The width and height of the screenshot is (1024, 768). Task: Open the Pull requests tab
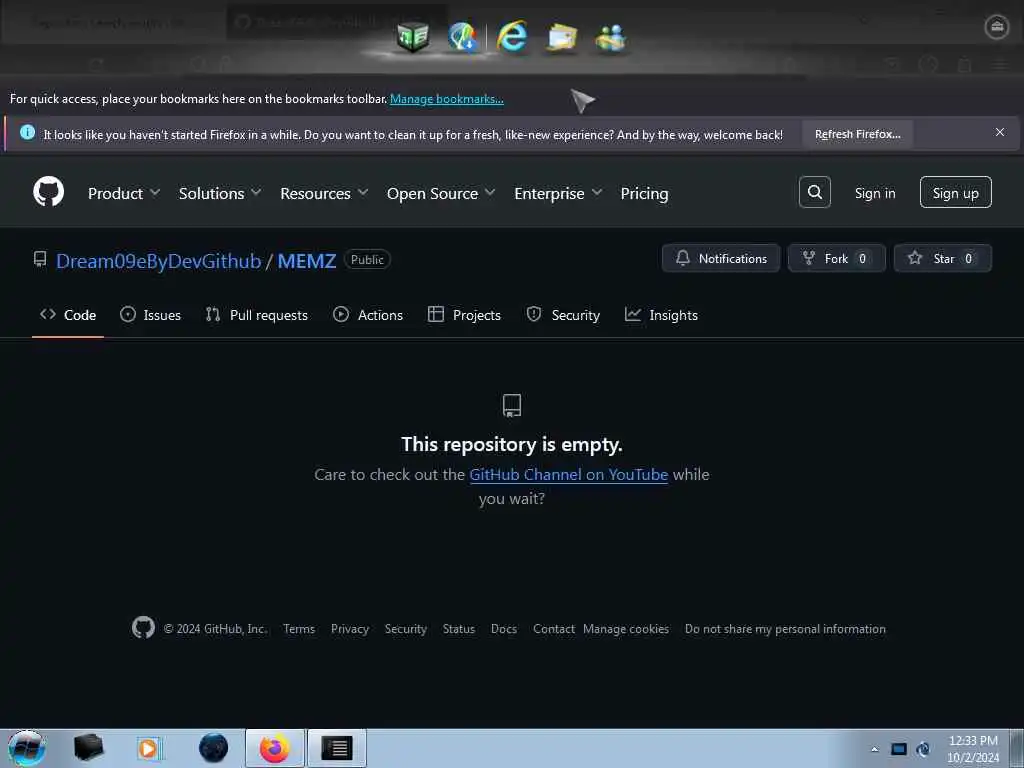point(257,315)
